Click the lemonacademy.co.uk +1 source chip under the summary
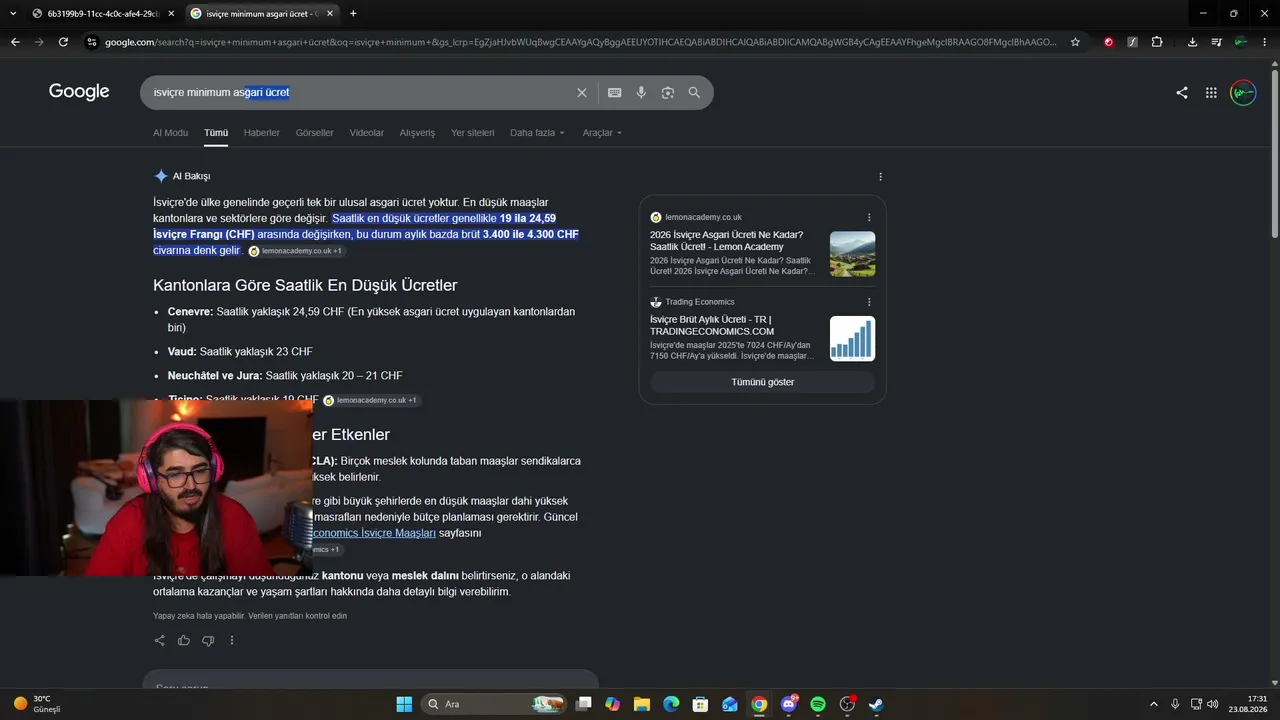Screen dimensions: 1280x720 point(296,251)
